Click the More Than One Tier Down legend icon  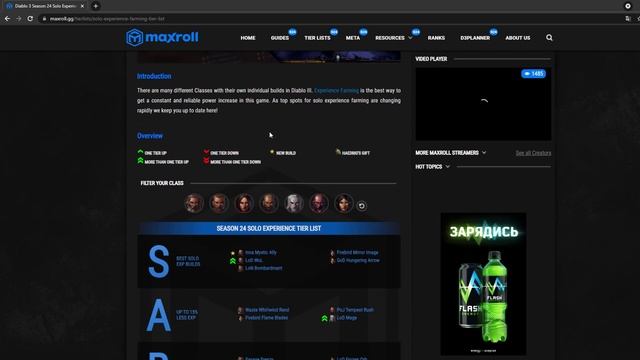[x=206, y=161]
